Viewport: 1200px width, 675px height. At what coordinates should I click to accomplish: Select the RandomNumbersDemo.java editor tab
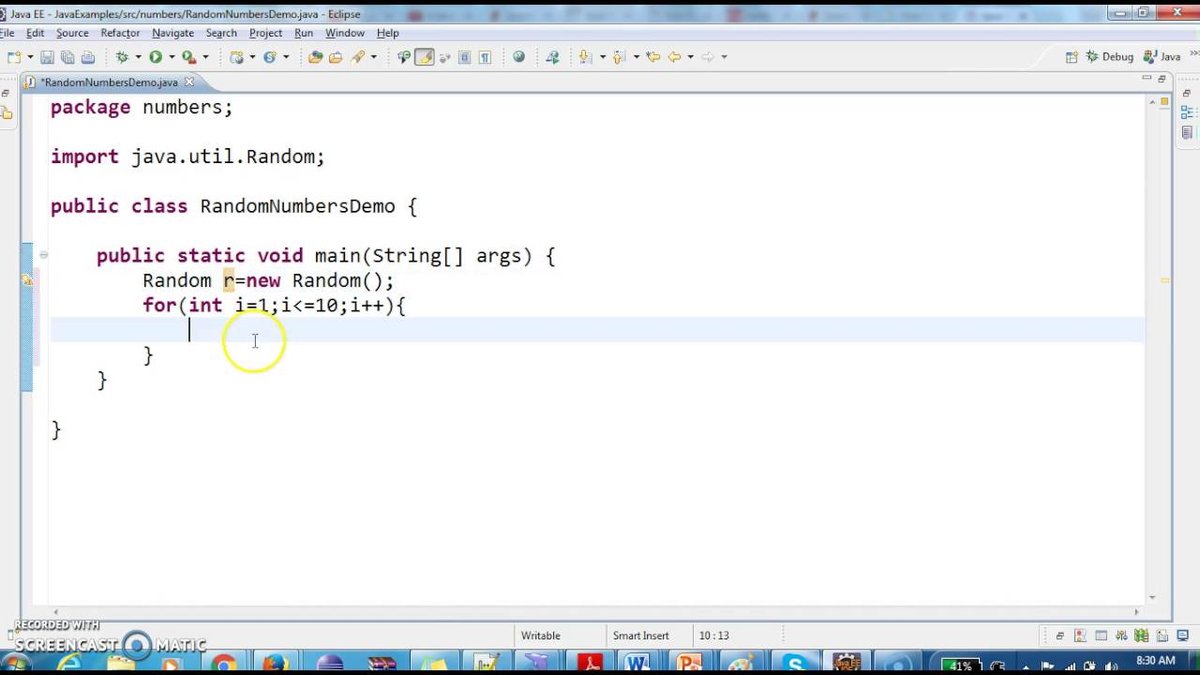[x=110, y=82]
